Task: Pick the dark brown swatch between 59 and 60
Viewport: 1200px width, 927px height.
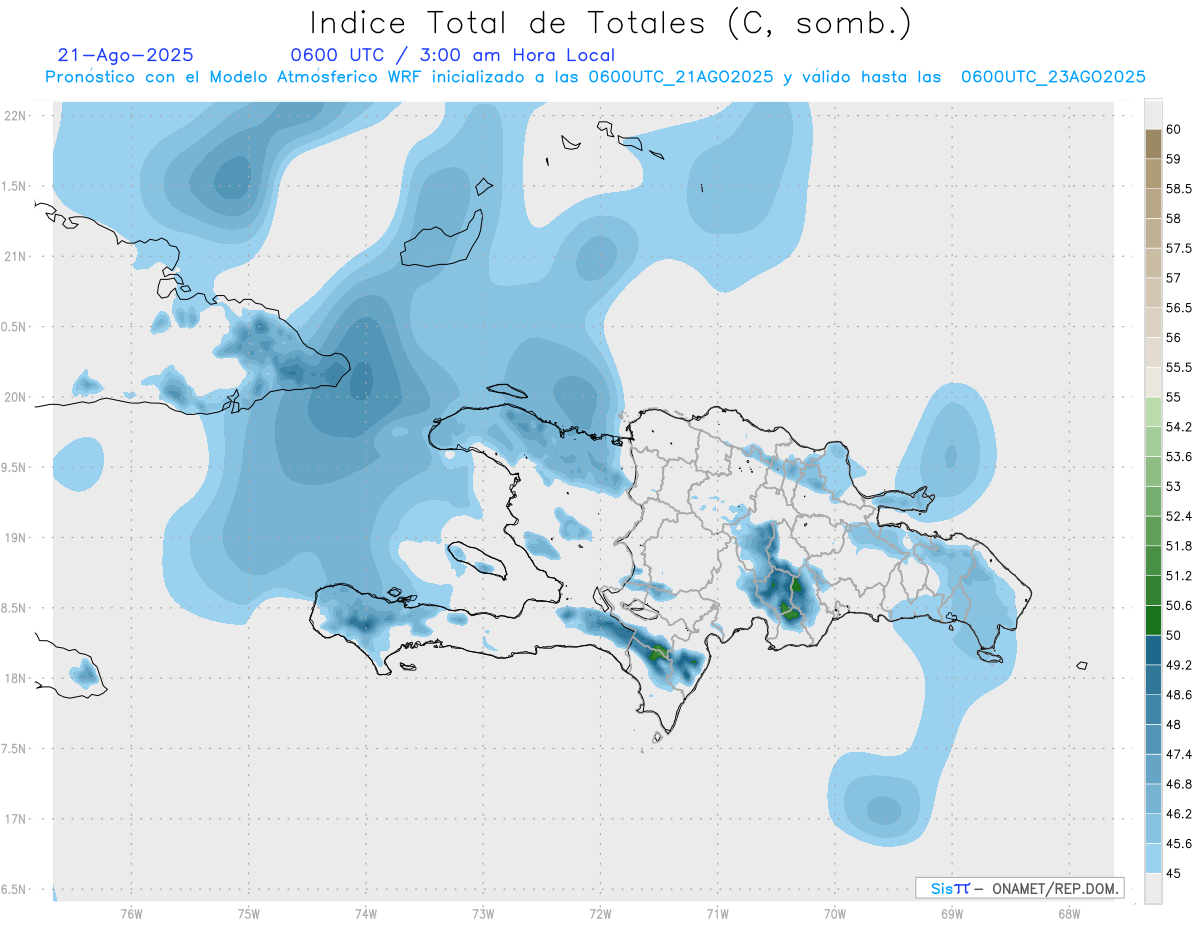Action: click(x=1153, y=144)
